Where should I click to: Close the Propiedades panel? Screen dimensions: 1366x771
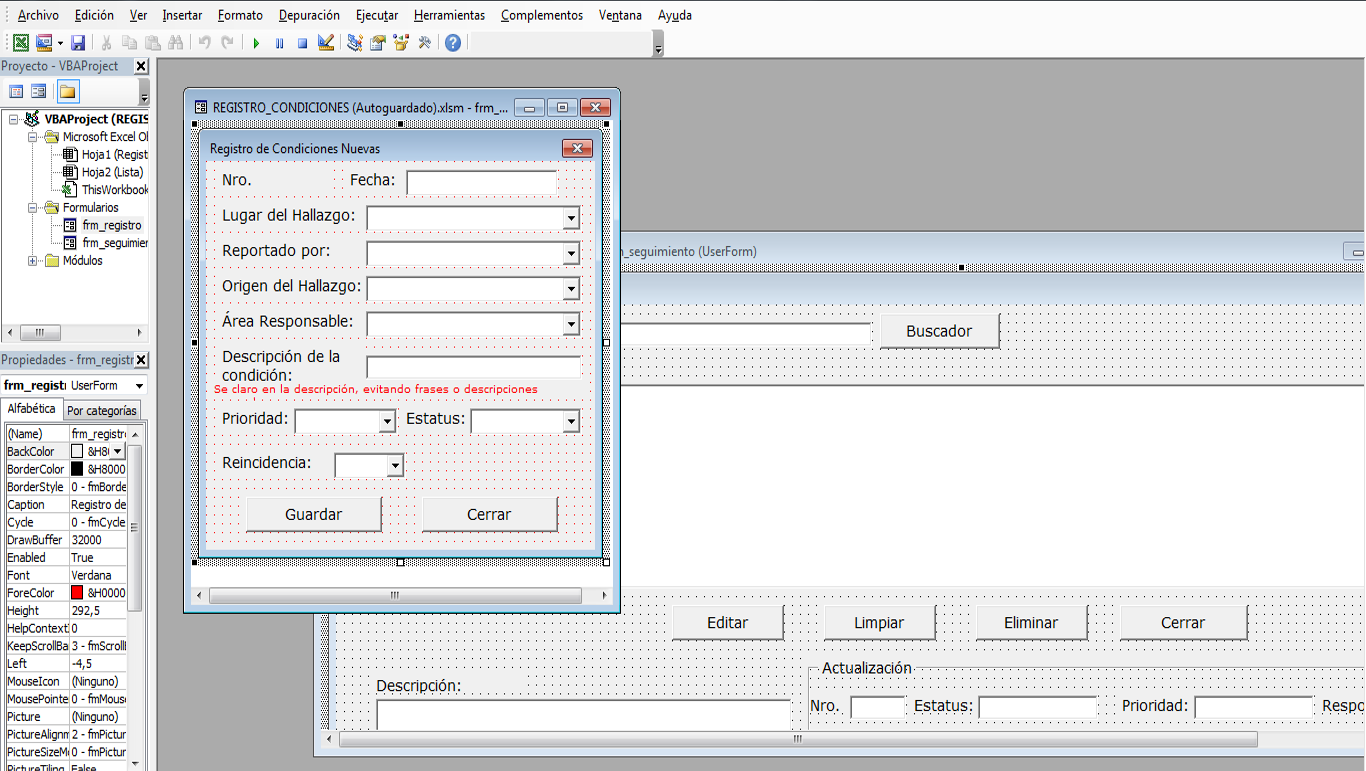click(141, 360)
